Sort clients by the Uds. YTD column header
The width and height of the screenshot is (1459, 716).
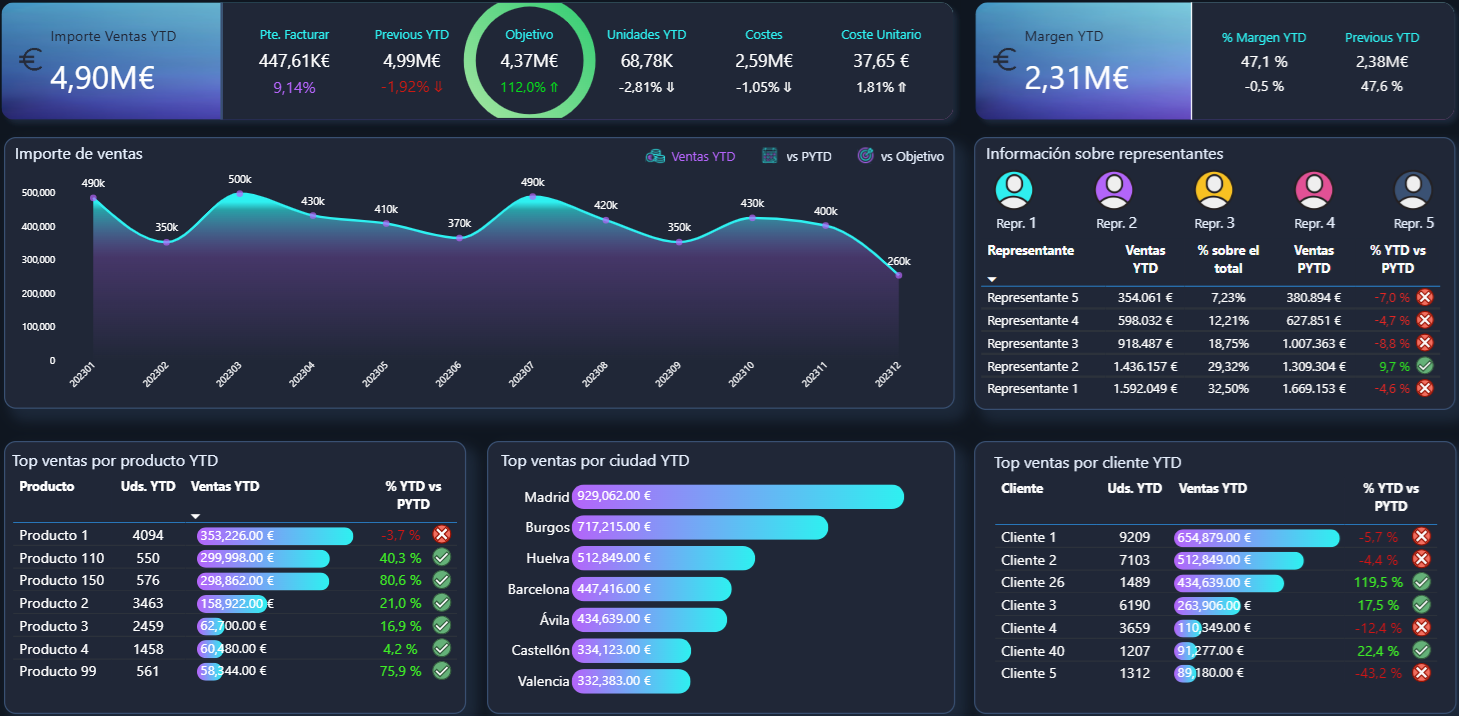[1134, 489]
